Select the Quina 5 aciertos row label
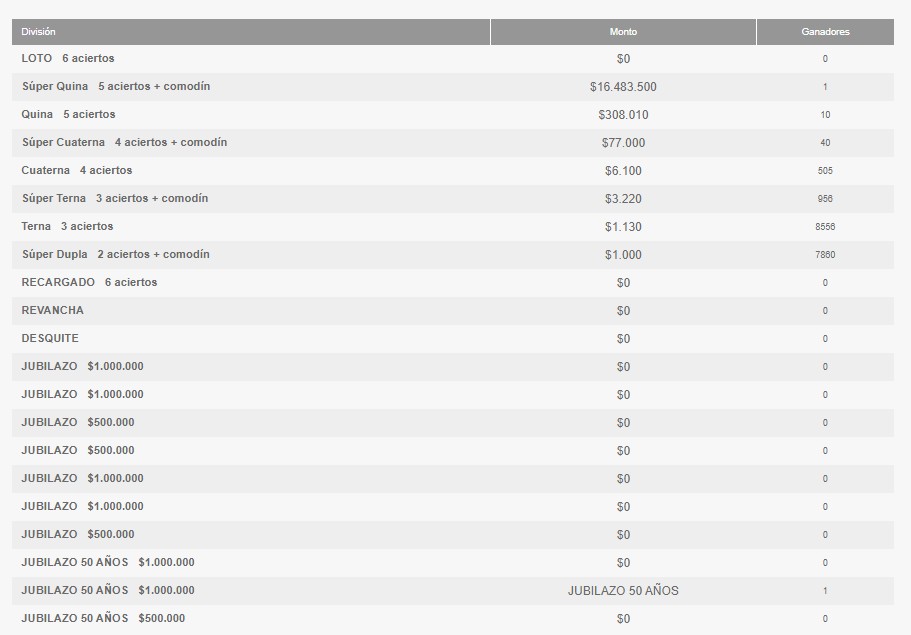 tap(68, 115)
